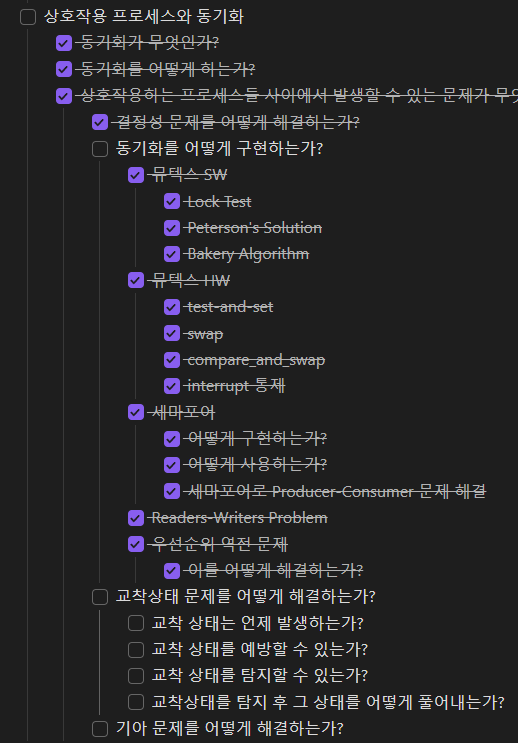Viewport: 518px width, 743px height.
Task: Uncheck 결정성 문제를 어떻게 해결하는가? checkbox
Action: (x=100, y=122)
